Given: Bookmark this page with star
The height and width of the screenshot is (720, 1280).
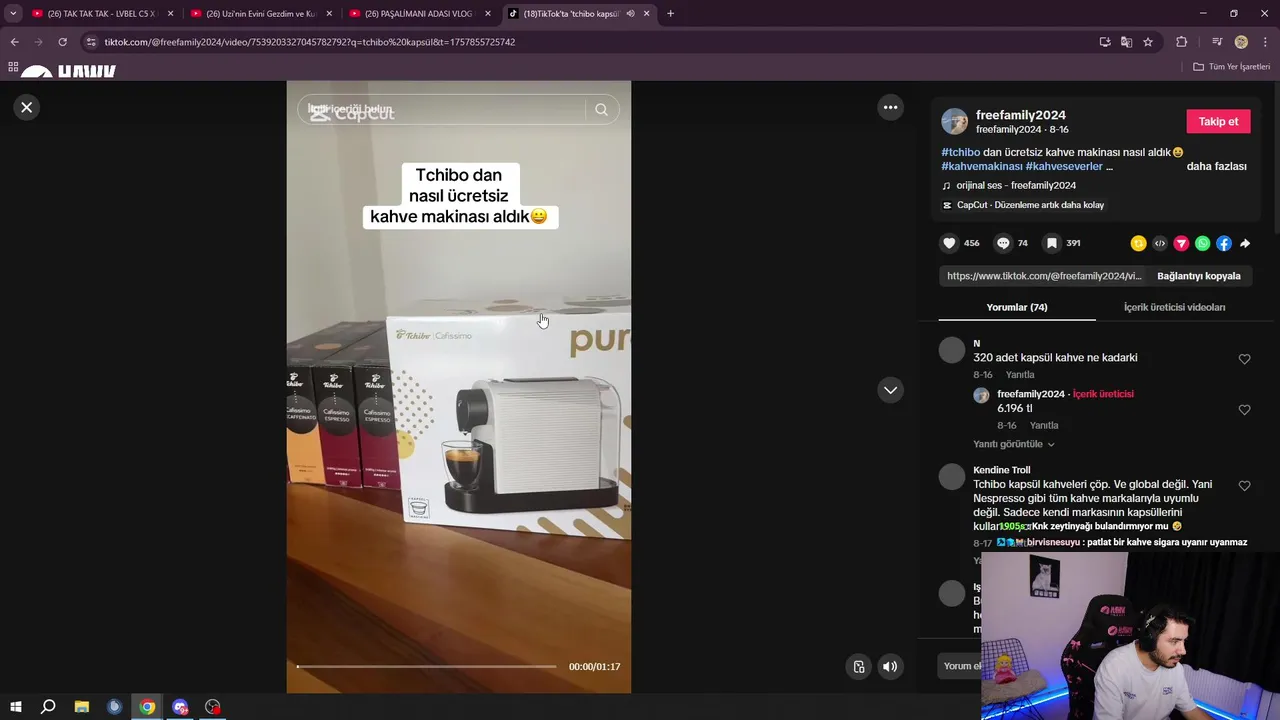Looking at the screenshot, I should (1148, 42).
